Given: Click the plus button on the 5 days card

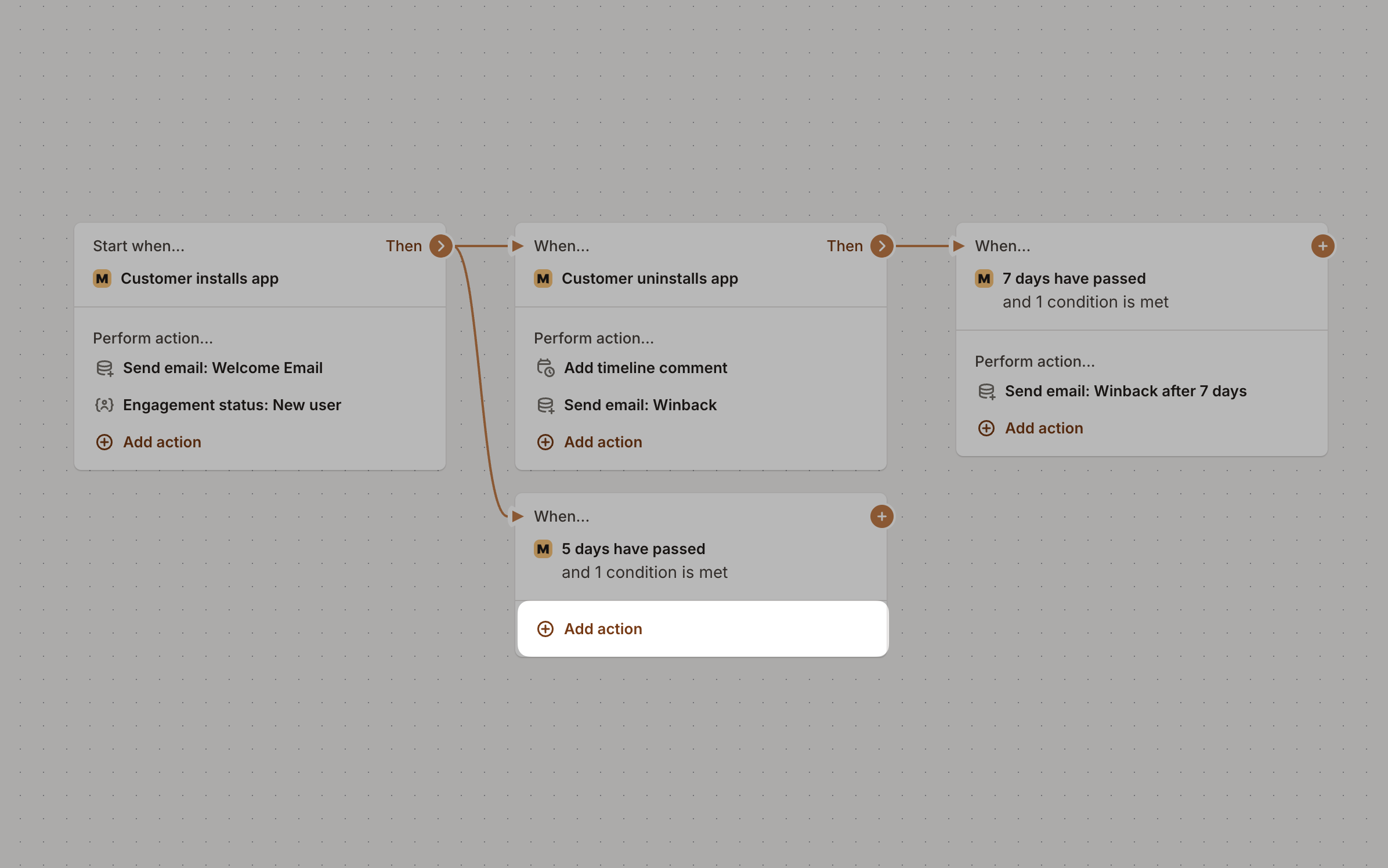Looking at the screenshot, I should [881, 516].
